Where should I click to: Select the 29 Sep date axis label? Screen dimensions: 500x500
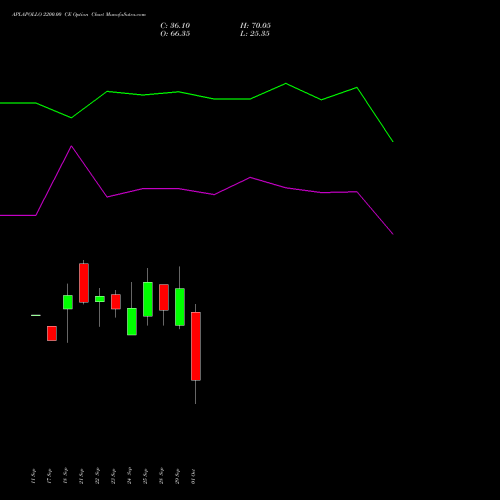pyautogui.click(x=177, y=476)
